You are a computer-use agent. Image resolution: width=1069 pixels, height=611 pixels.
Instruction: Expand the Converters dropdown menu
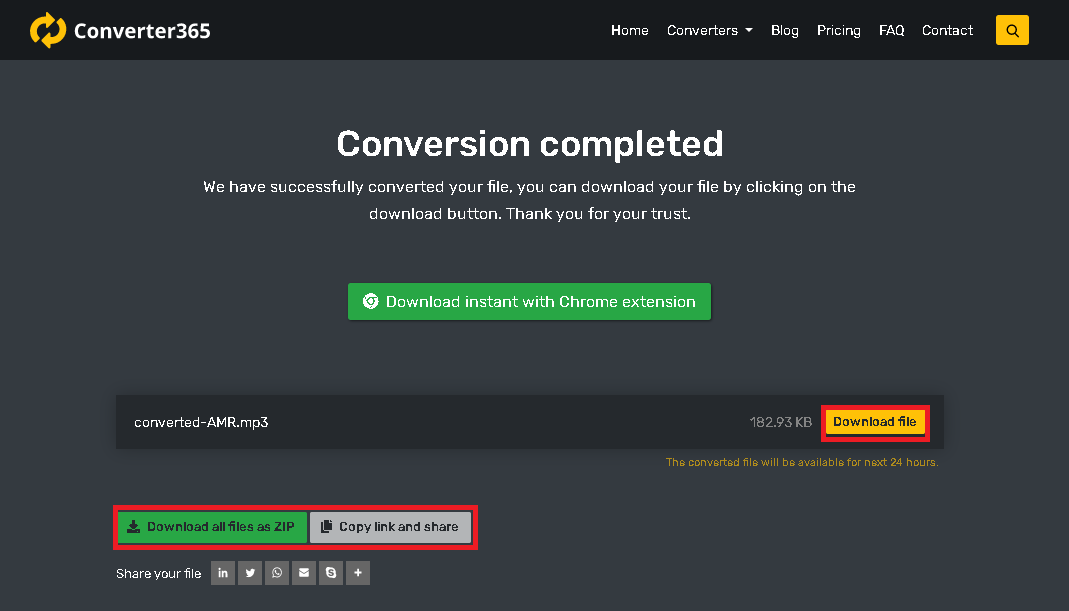(x=709, y=30)
